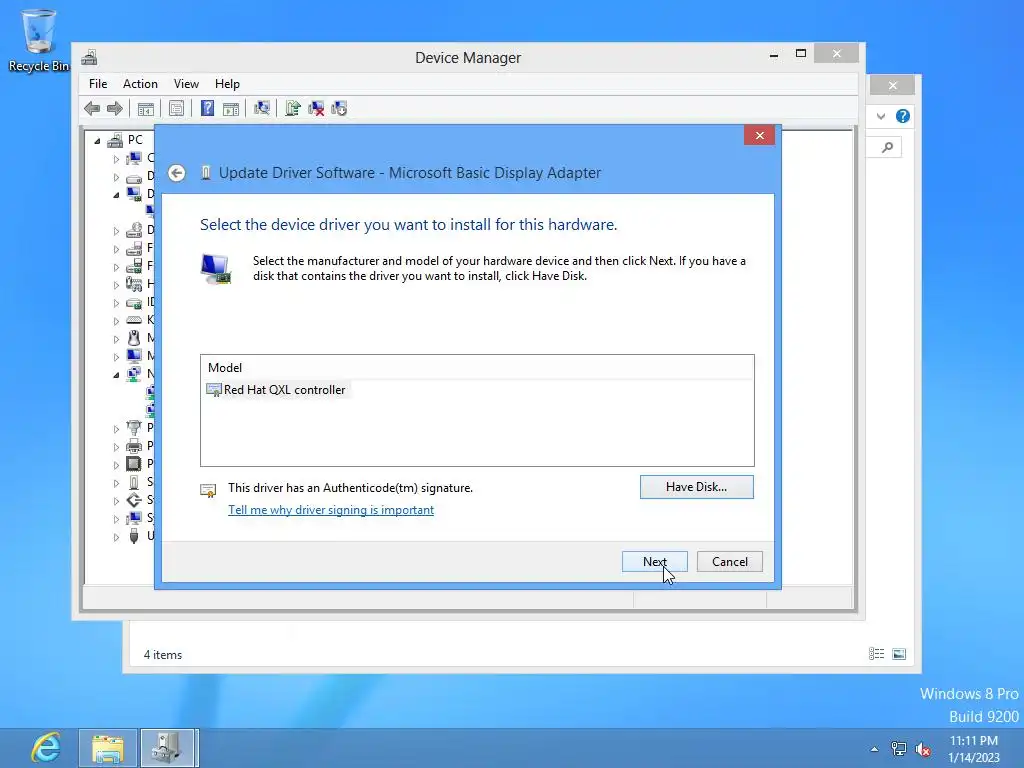This screenshot has width=1024, height=768.
Task: Click the Device Manager taskbar button
Action: [x=168, y=748]
